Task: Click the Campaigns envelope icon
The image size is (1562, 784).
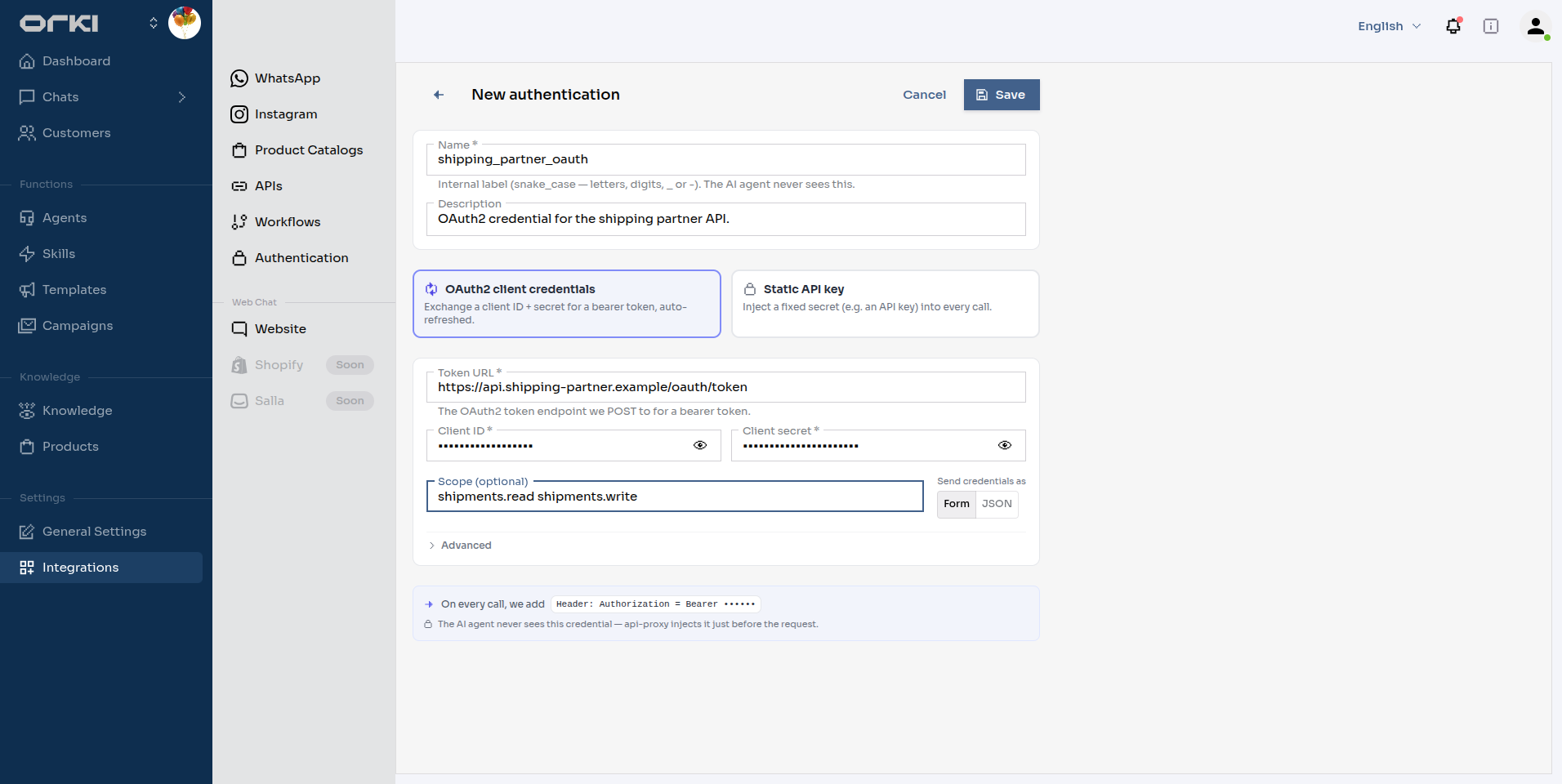Action: tap(27, 326)
